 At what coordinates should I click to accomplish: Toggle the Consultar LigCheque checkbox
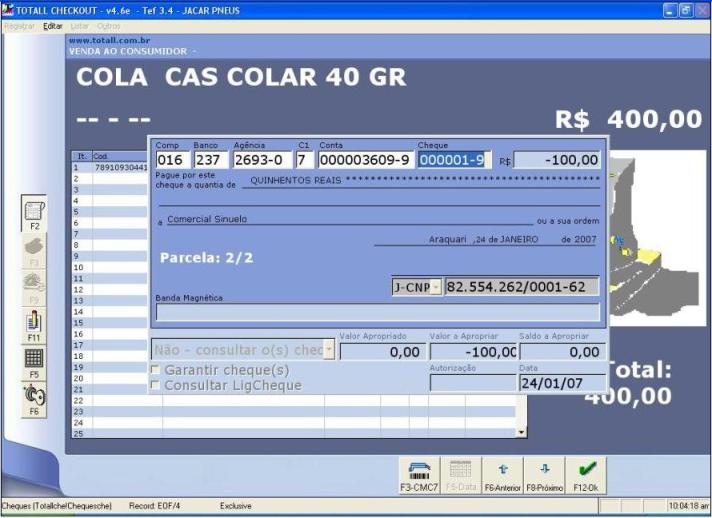click(x=155, y=385)
